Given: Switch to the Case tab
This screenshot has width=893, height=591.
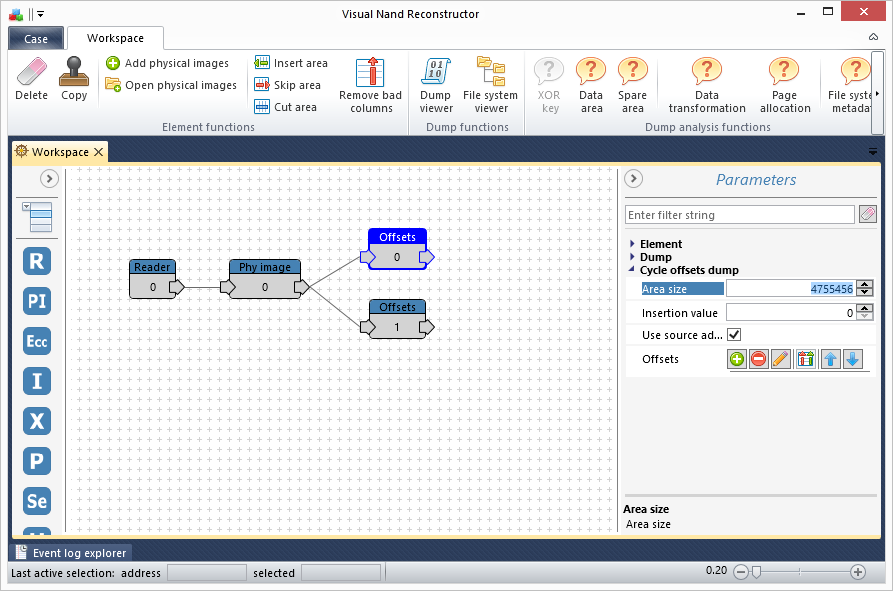Looking at the screenshot, I should point(36,39).
